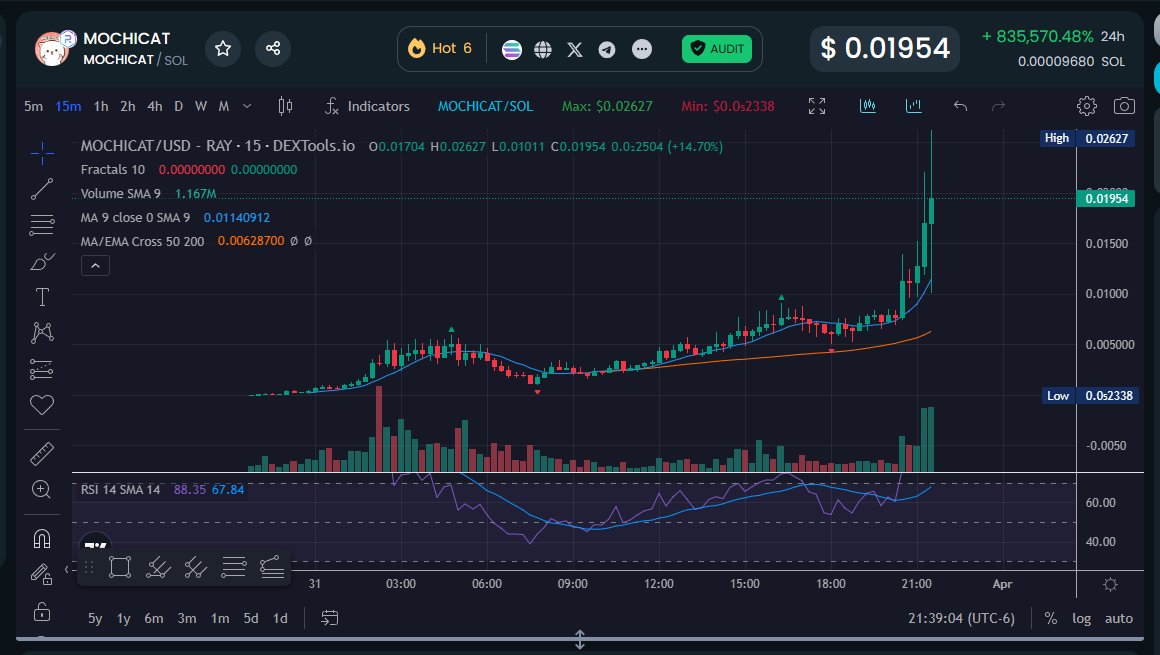
Task: Collapse the indicator legend chevron
Action: [95, 265]
